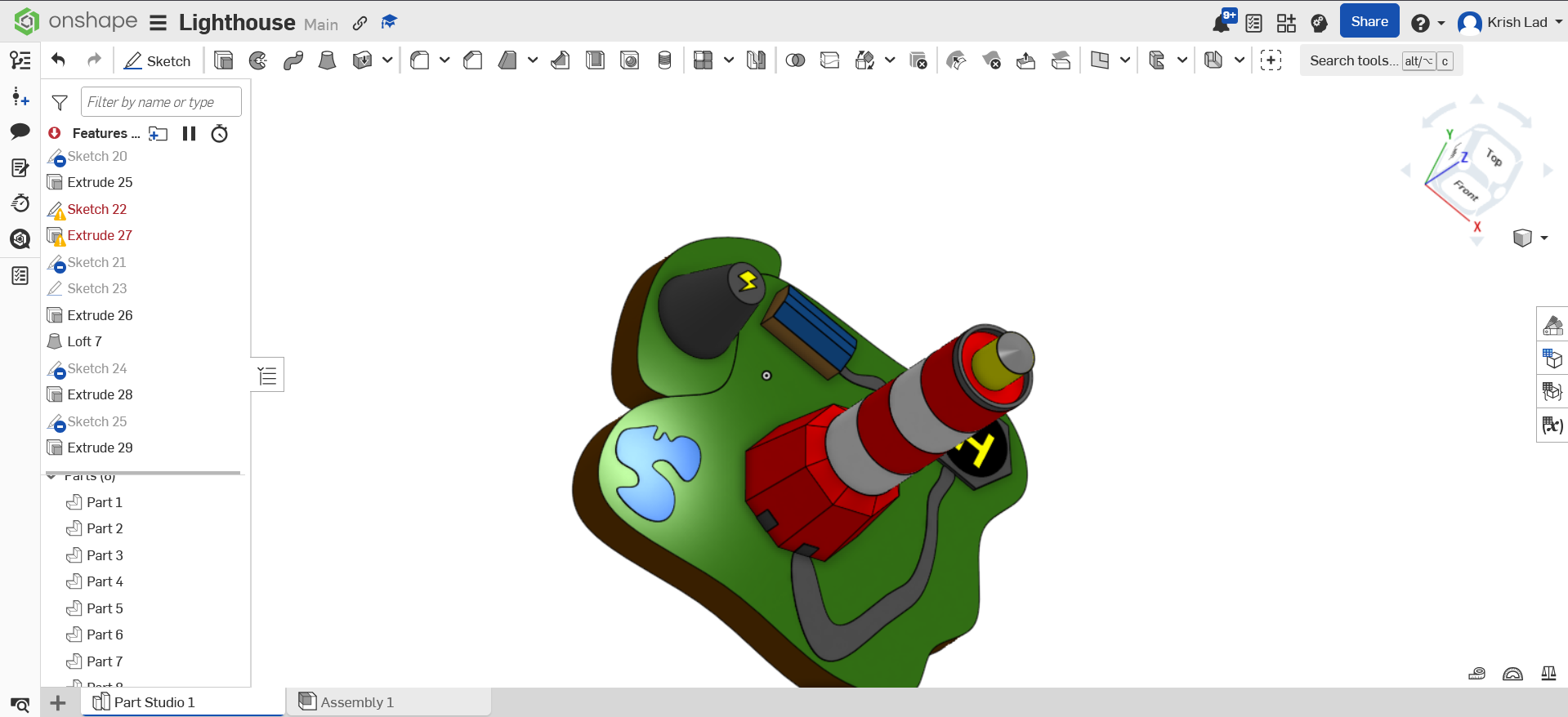Click the Loft tool icon
The width and height of the screenshot is (1568, 717).
(327, 60)
